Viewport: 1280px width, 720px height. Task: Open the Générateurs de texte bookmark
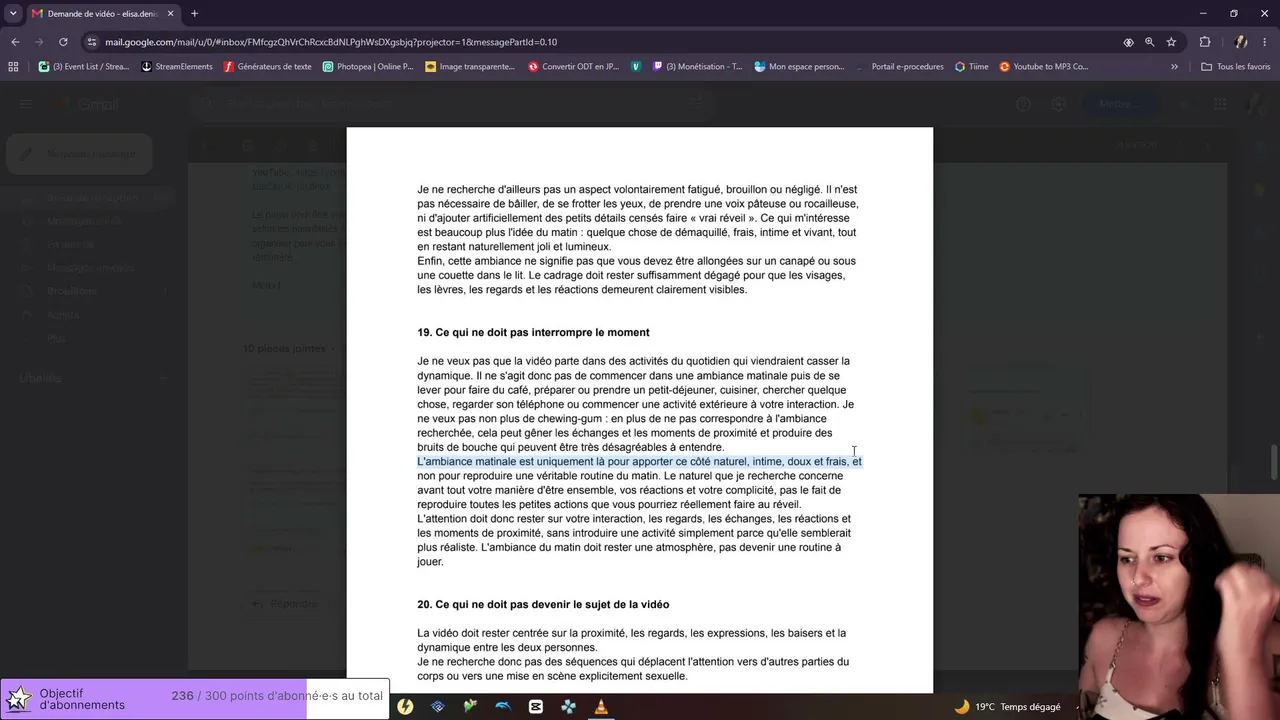click(x=267, y=67)
